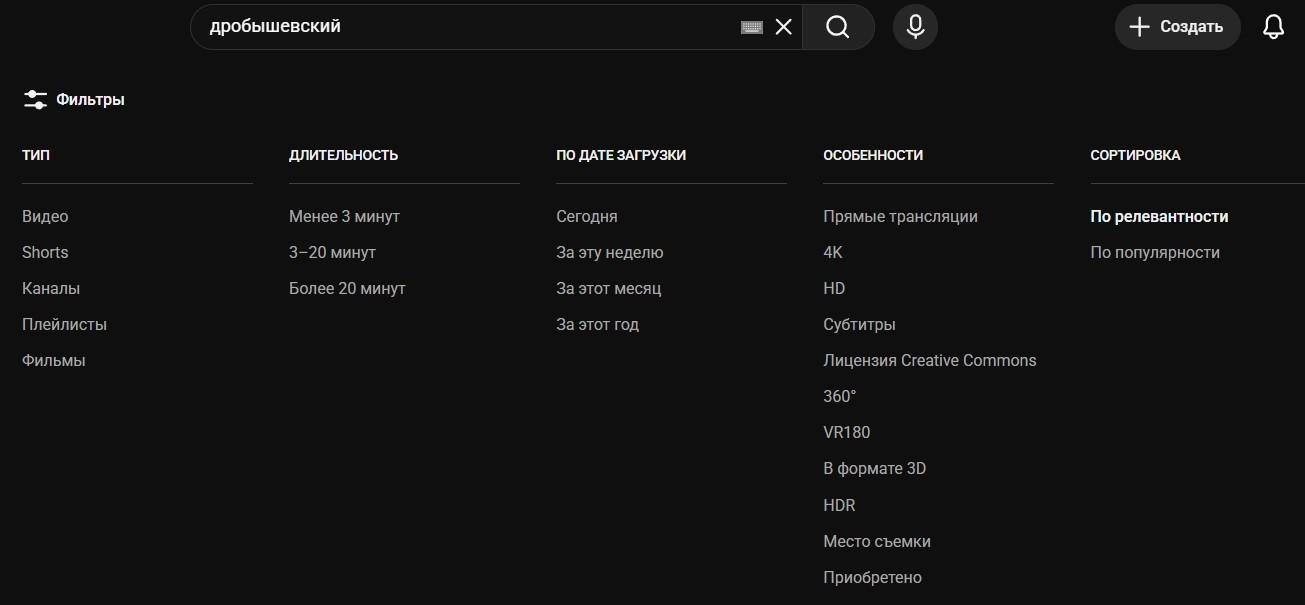
Task: Filter uploads by За этот год
Action: [x=597, y=324]
